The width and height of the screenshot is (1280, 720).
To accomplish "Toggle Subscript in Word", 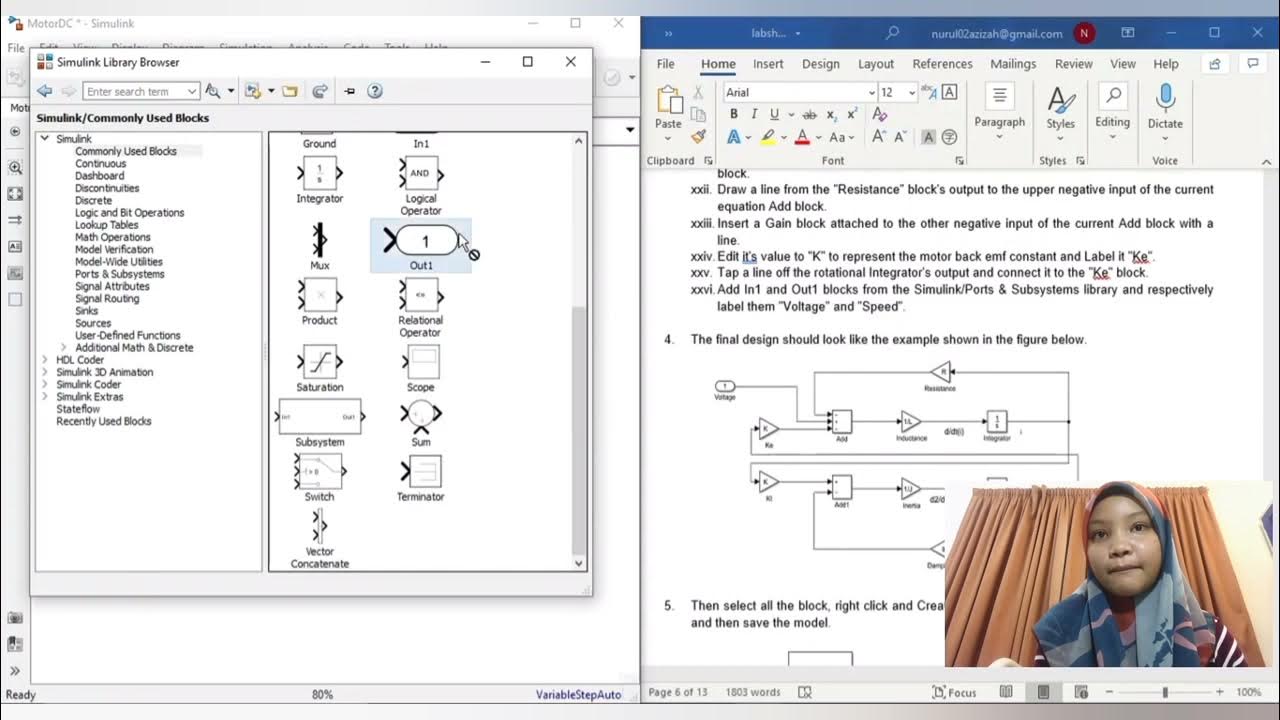I will point(830,114).
